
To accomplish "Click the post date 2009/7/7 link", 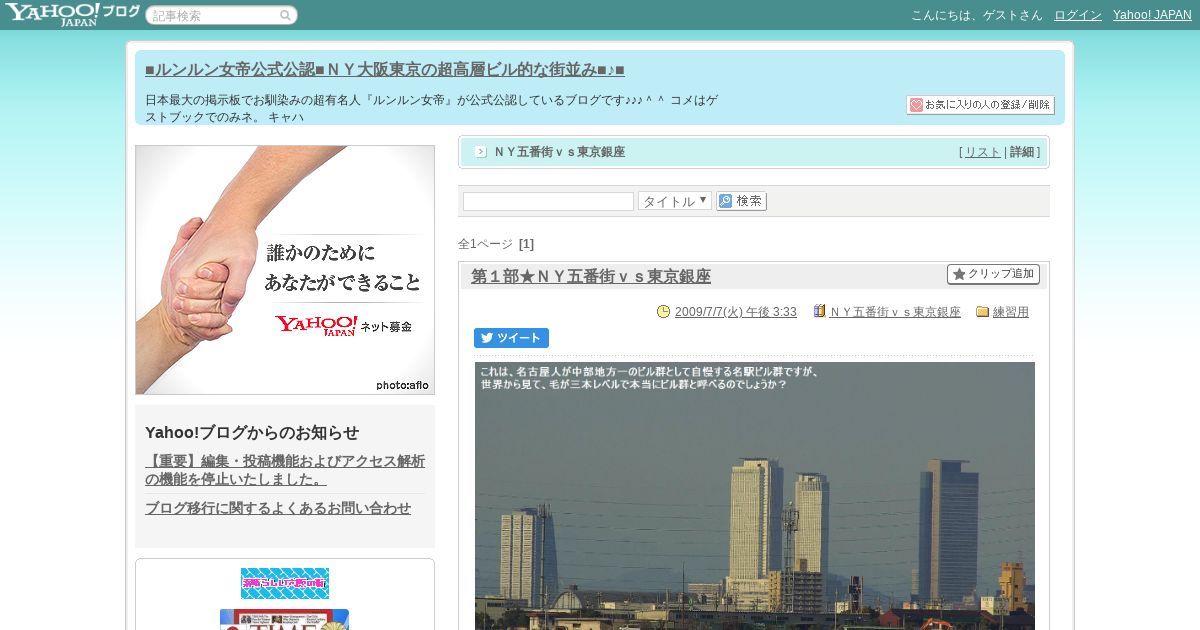I will [736, 312].
